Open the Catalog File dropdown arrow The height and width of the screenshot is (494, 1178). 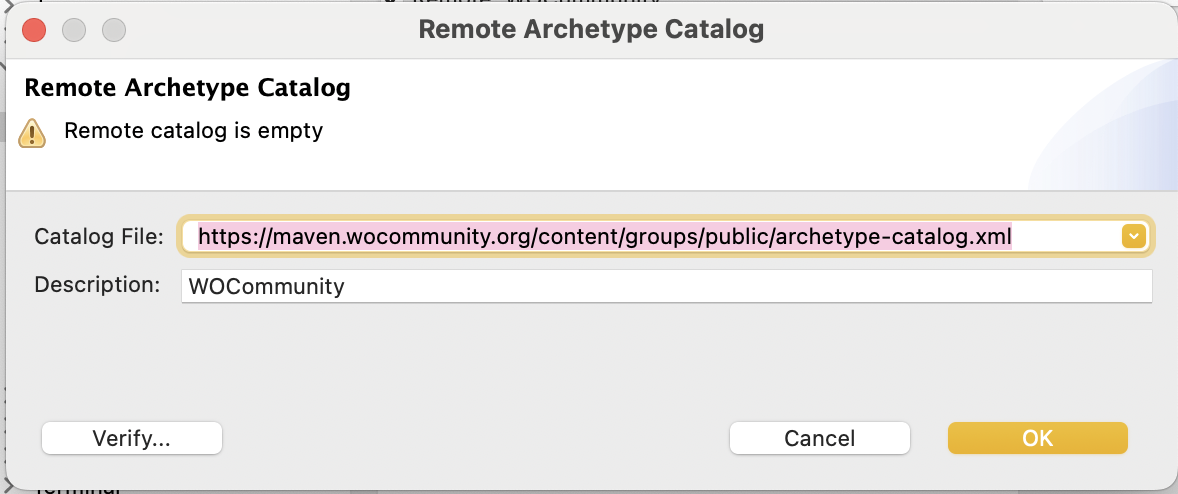click(1133, 237)
